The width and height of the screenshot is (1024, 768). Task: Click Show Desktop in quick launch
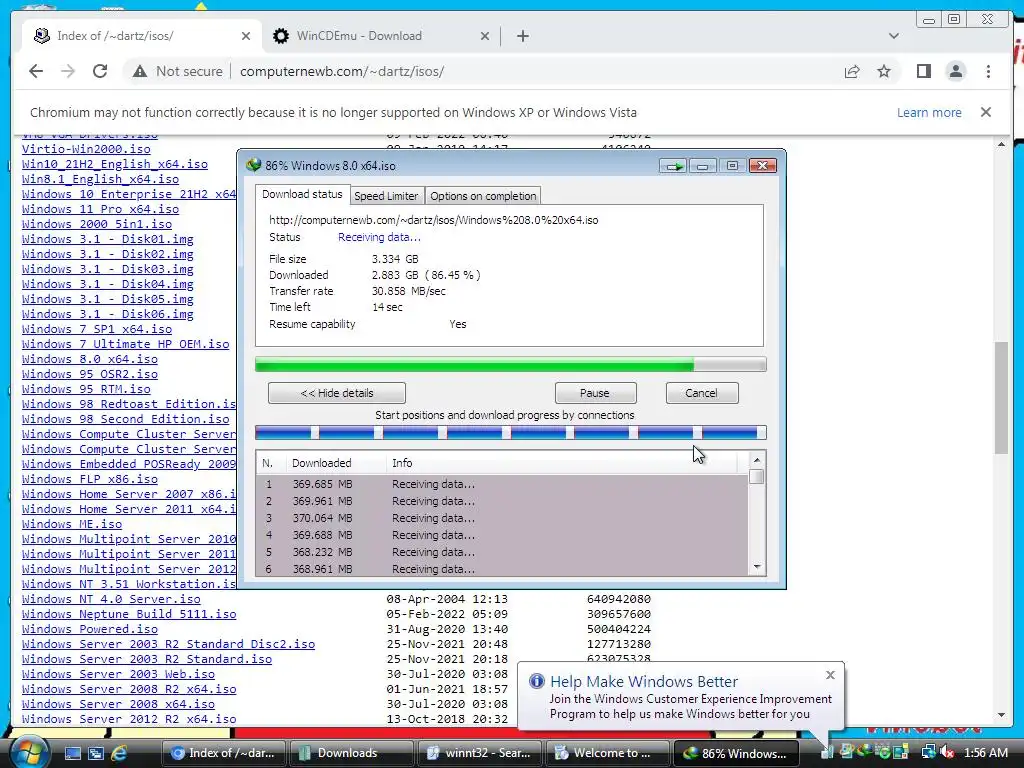pos(72,753)
